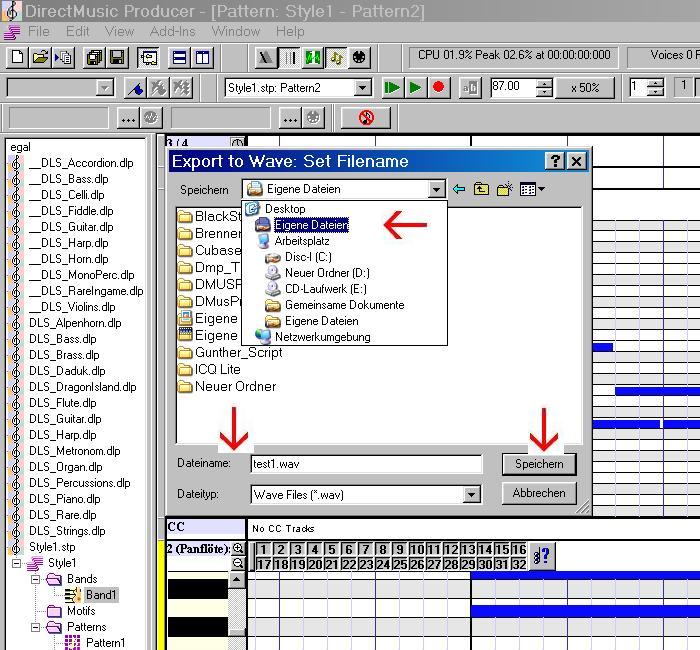The height and width of the screenshot is (650, 700).
Task: Click the Speichern button
Action: [x=539, y=464]
